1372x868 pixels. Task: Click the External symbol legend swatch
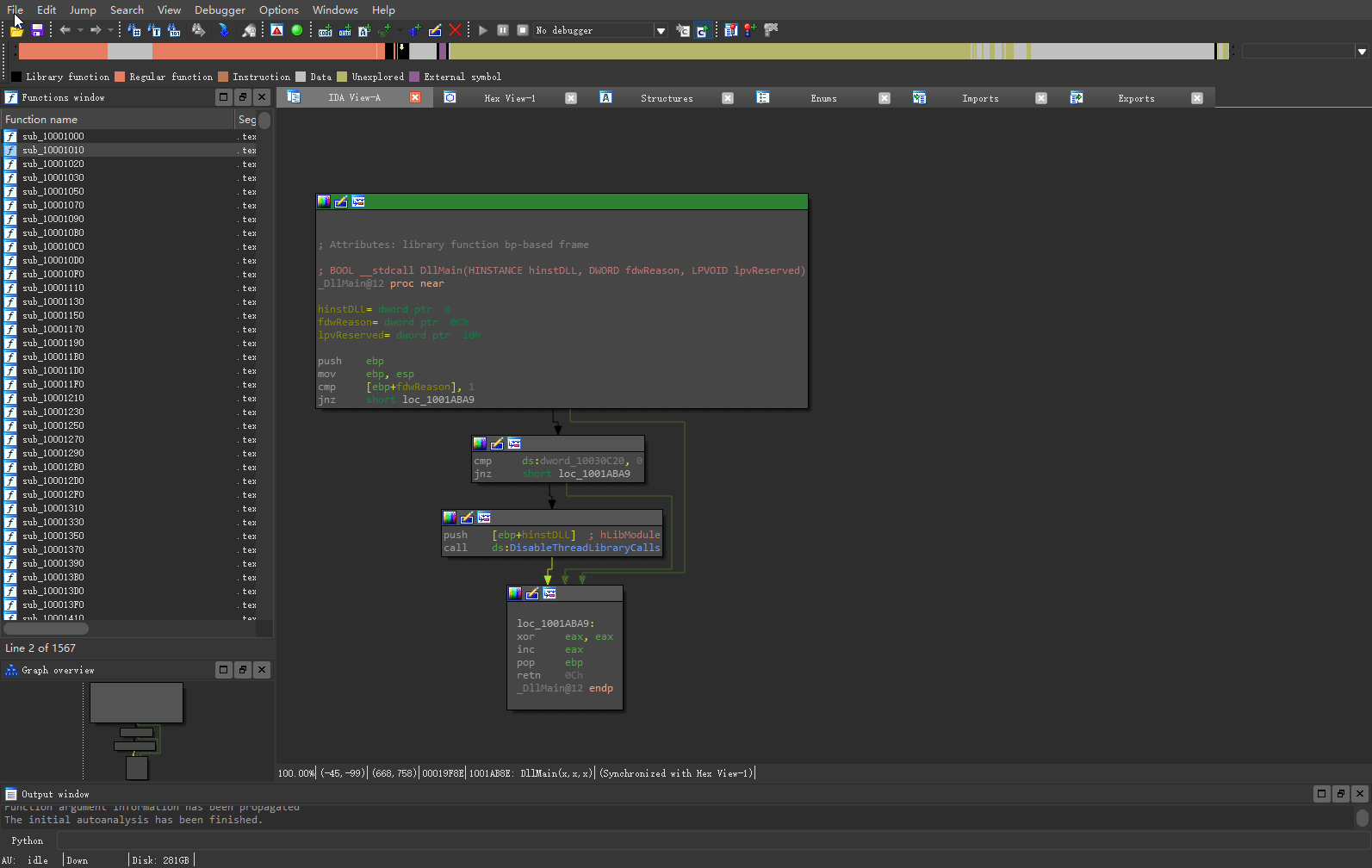coord(414,77)
